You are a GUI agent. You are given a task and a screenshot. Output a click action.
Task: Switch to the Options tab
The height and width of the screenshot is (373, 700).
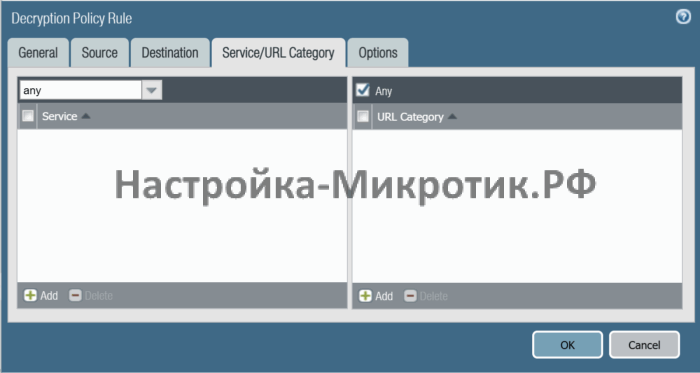pyautogui.click(x=378, y=53)
